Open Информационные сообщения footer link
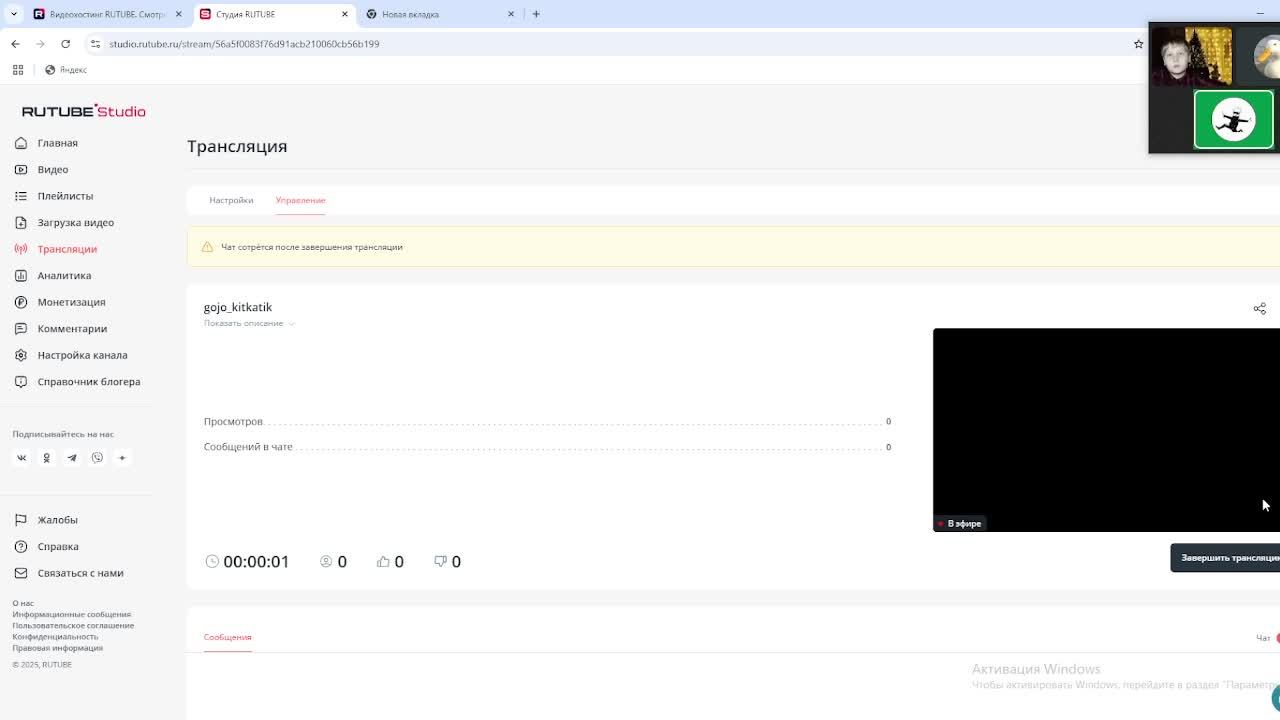1280x720 pixels. point(72,614)
